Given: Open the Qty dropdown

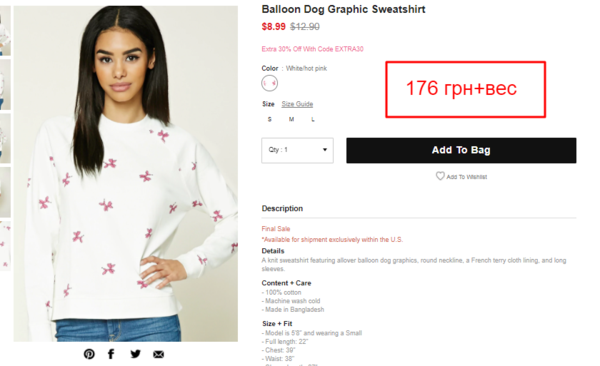Looking at the screenshot, I should pos(297,150).
